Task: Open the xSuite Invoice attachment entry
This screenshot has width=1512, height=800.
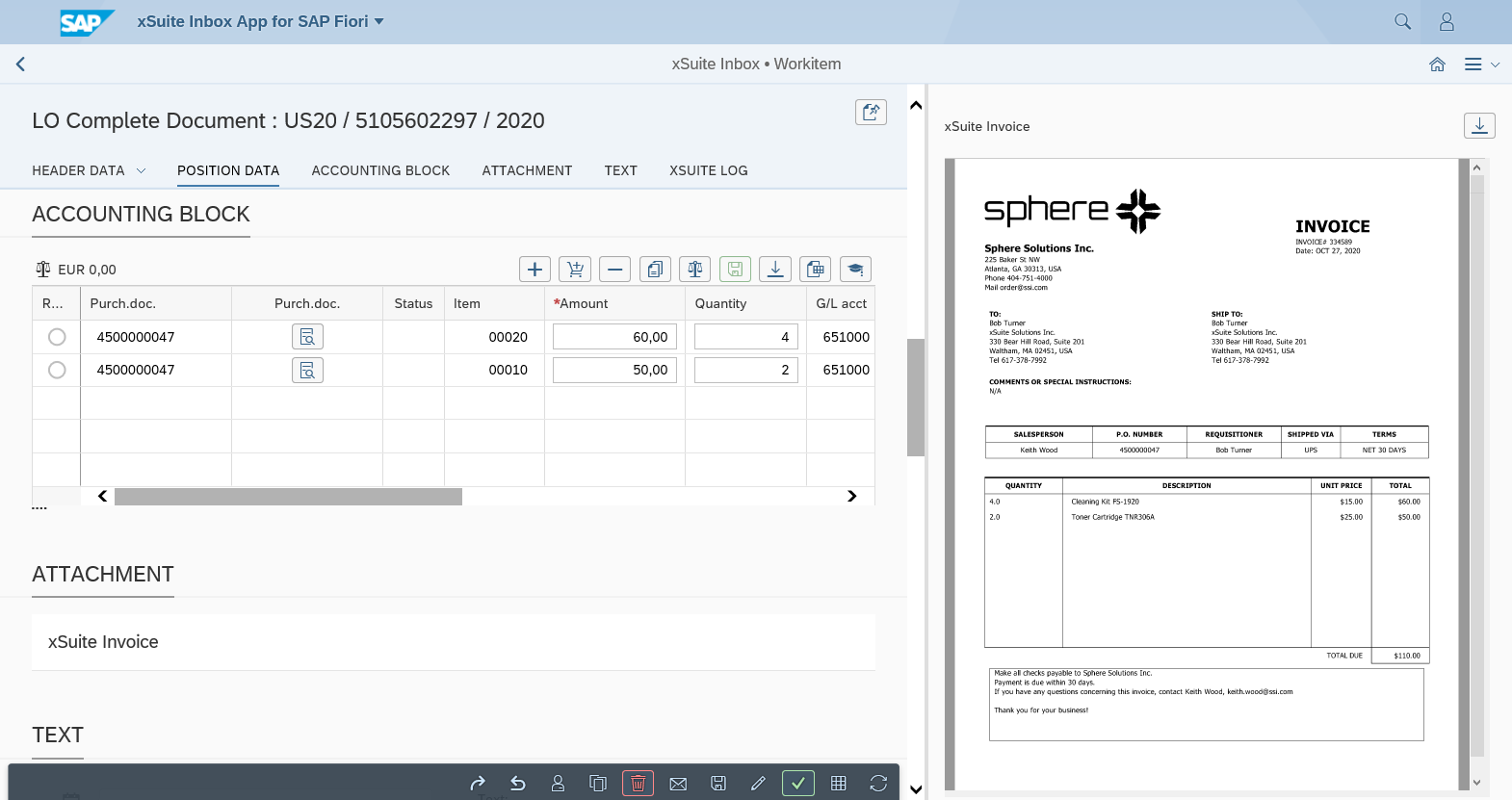Action: tap(104, 642)
